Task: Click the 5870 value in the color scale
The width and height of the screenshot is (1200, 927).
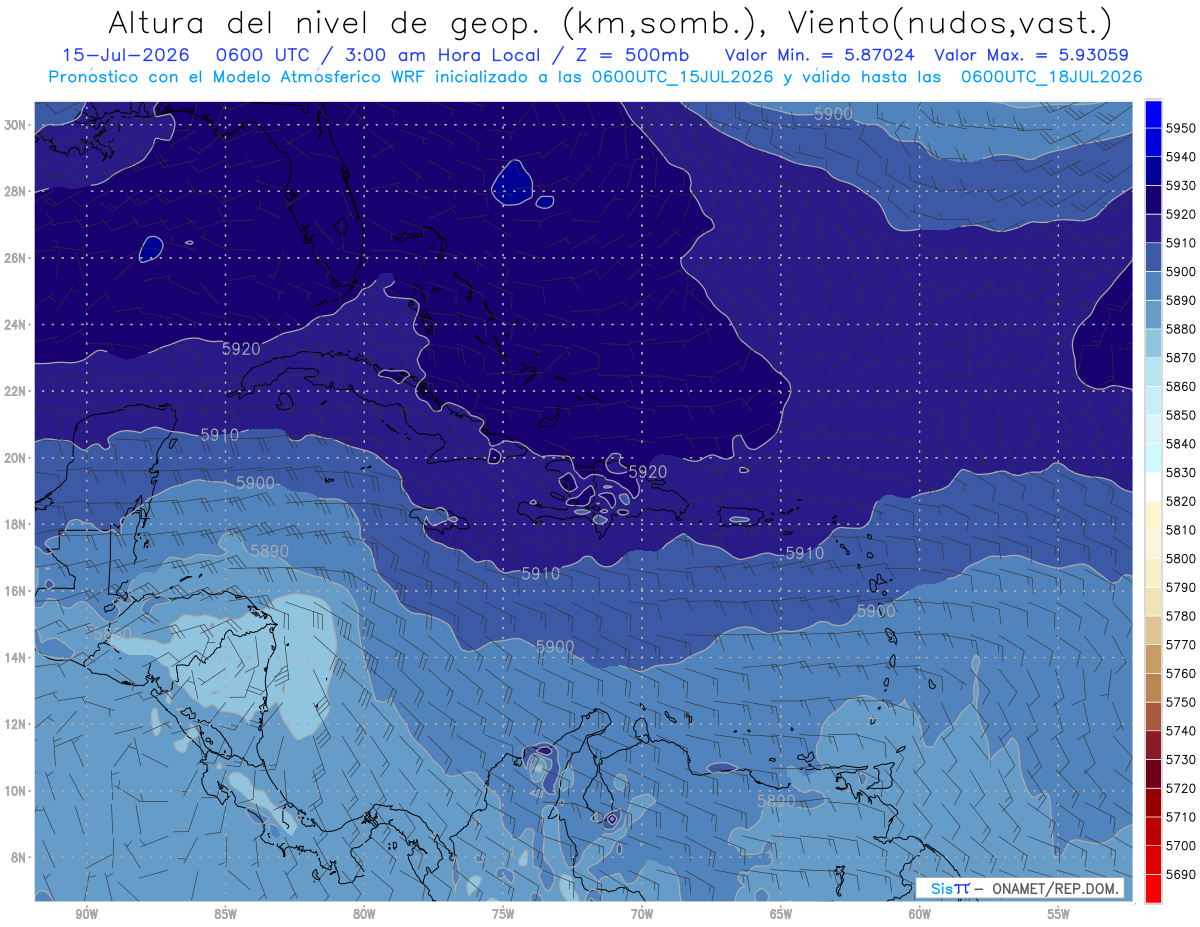Action: click(1180, 357)
